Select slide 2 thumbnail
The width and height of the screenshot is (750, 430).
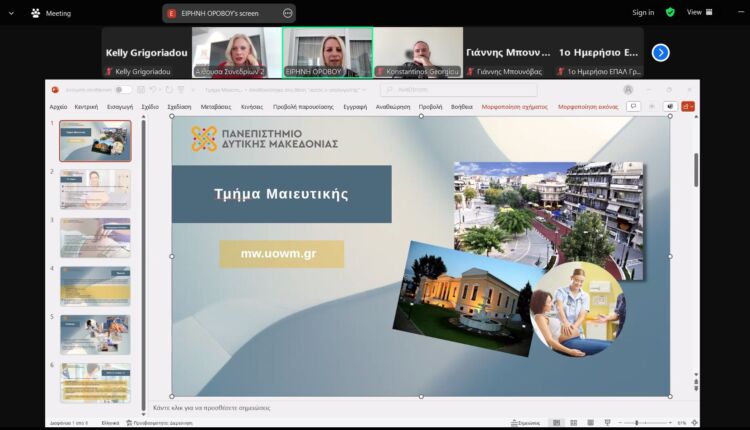coord(95,189)
